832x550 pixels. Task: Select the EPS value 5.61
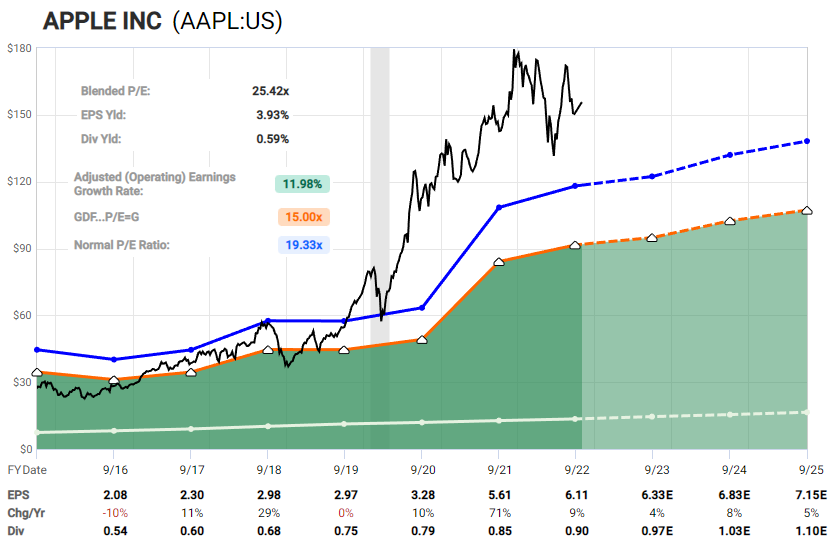tap(500, 495)
